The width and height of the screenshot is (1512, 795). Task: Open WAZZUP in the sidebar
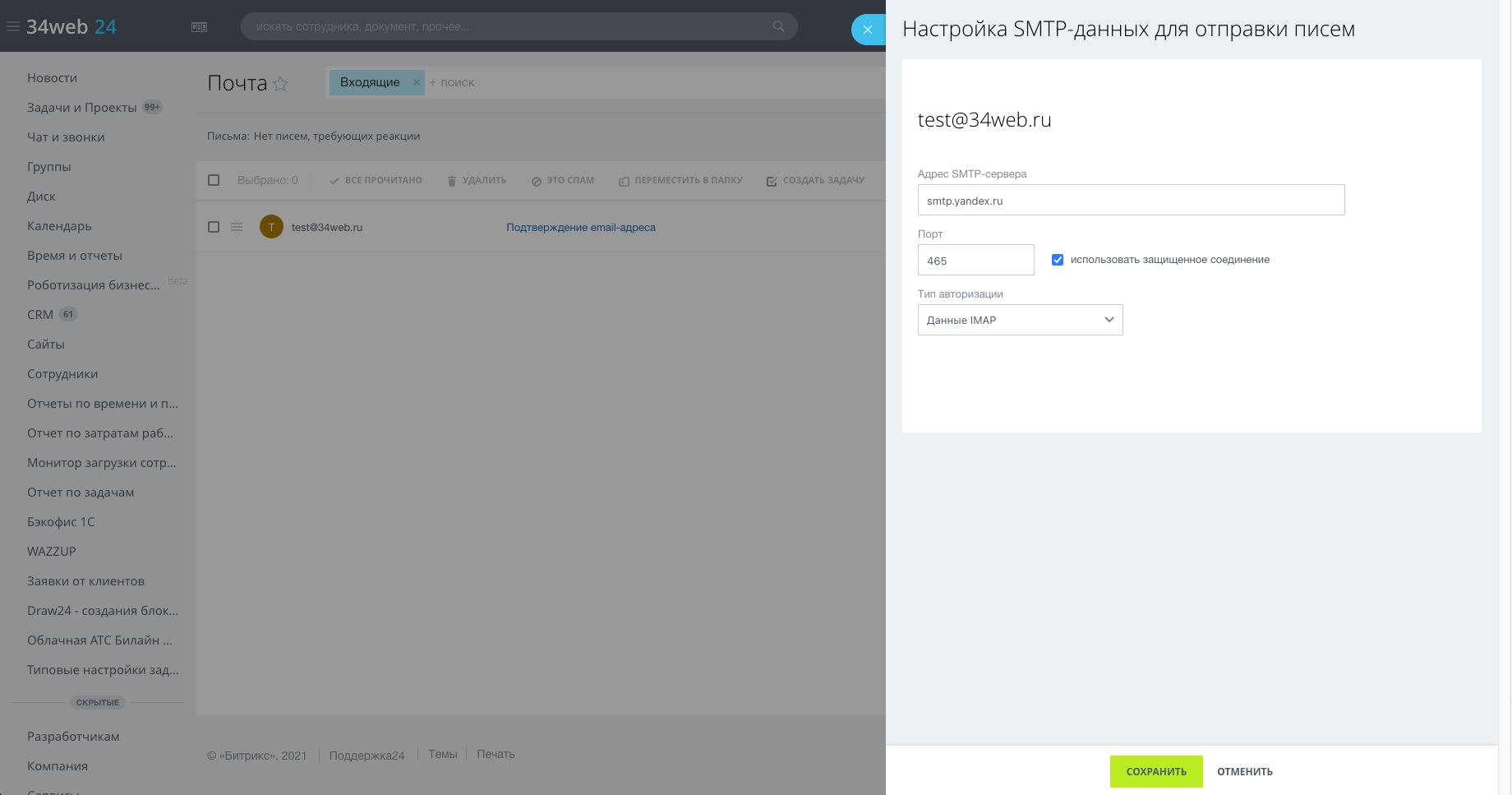(52, 552)
